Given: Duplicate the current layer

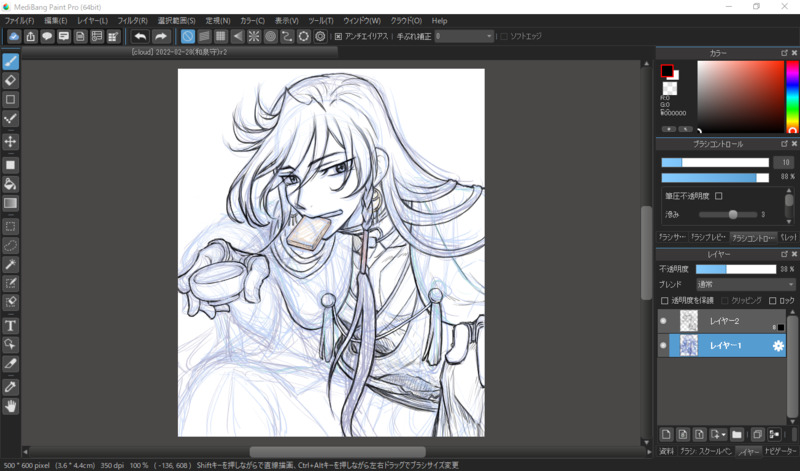Looking at the screenshot, I should [758, 434].
